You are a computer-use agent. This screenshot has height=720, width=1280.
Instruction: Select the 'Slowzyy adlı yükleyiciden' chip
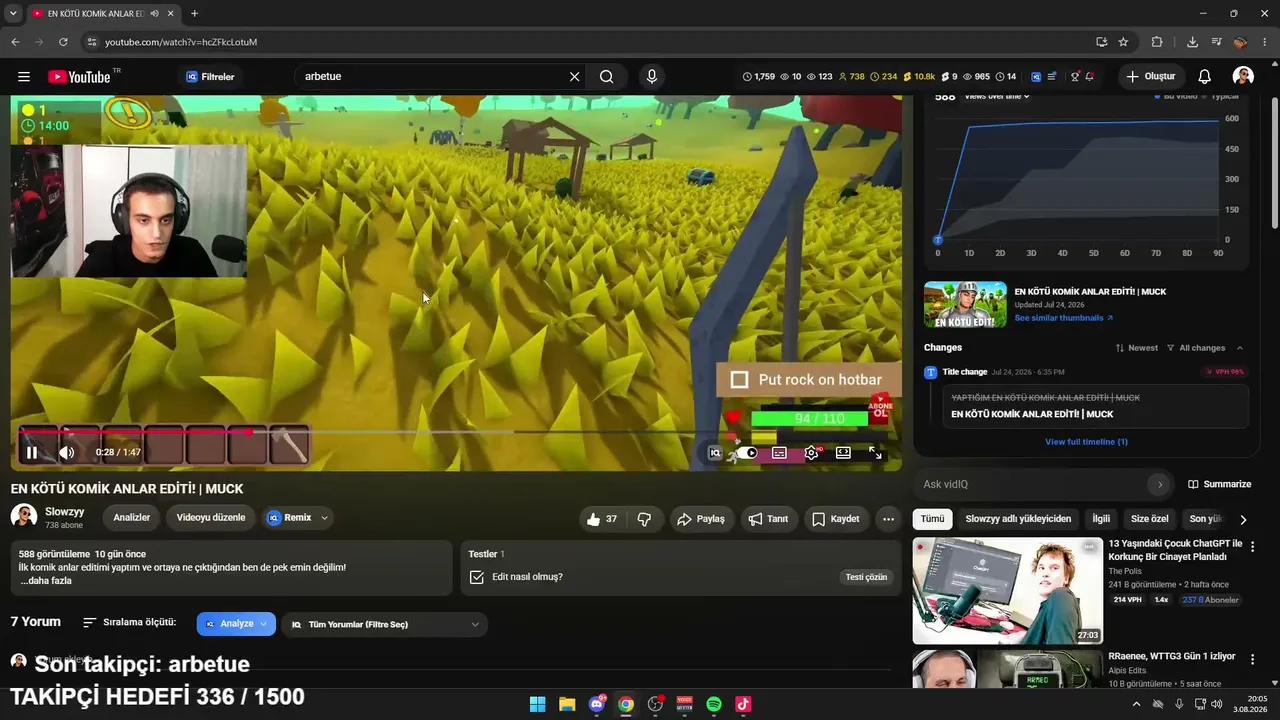tap(1018, 519)
